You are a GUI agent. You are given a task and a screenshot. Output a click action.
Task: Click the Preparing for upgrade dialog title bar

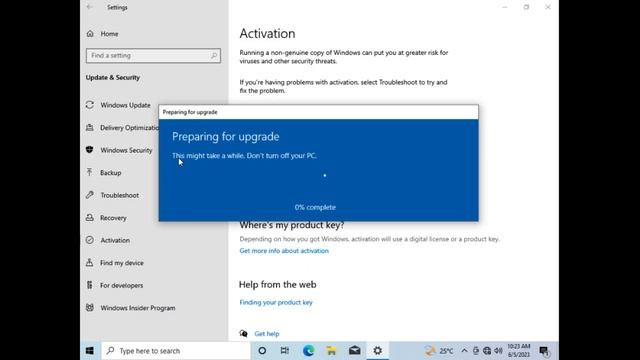(x=318, y=112)
